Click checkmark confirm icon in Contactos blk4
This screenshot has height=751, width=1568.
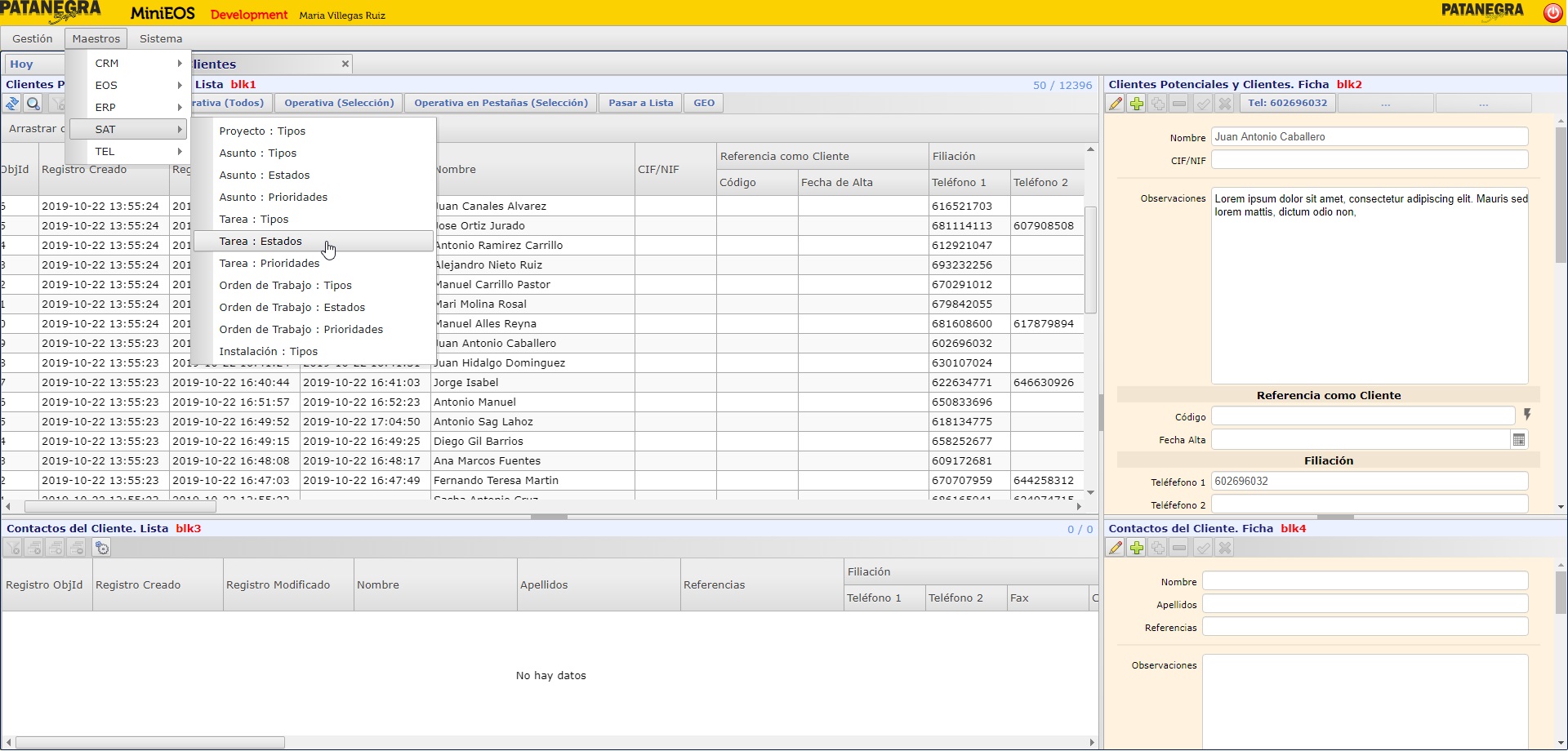coord(1203,548)
